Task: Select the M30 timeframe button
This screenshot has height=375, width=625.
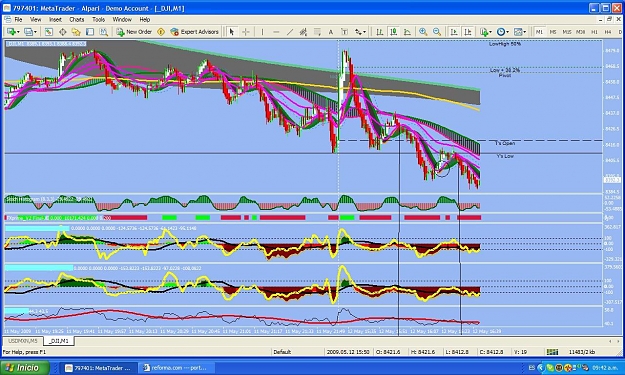Action: point(580,32)
